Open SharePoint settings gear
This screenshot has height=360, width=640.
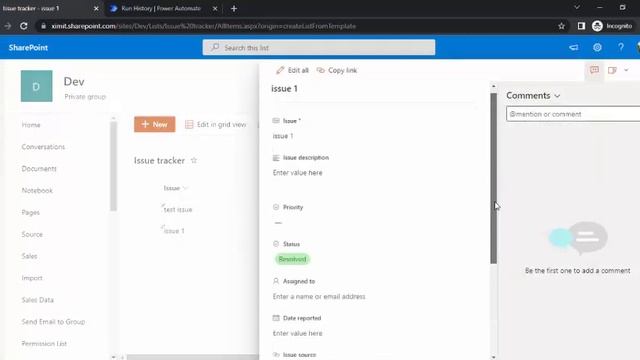point(597,47)
